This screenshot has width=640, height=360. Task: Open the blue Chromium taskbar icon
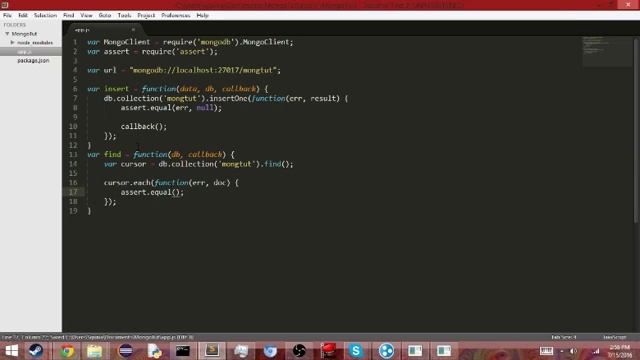(x=270, y=351)
